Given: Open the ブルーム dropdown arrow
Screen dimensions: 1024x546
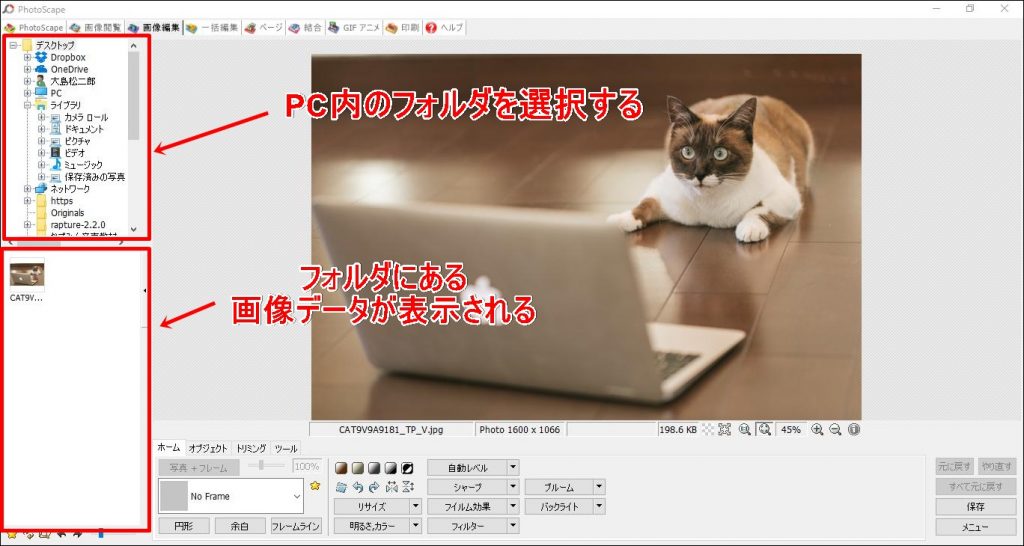Looking at the screenshot, I should tap(599, 487).
